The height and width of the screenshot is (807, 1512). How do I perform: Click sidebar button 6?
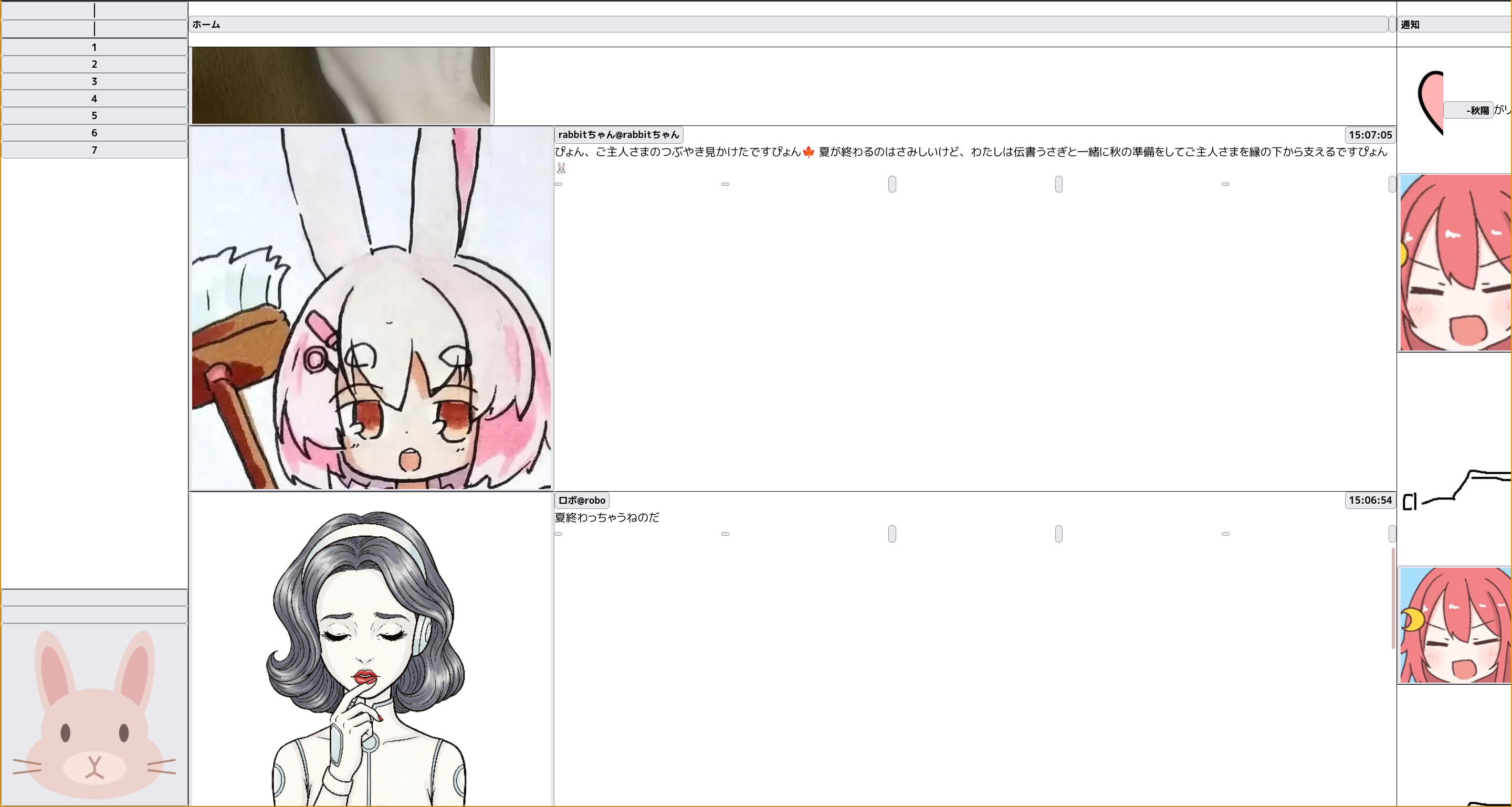94,133
